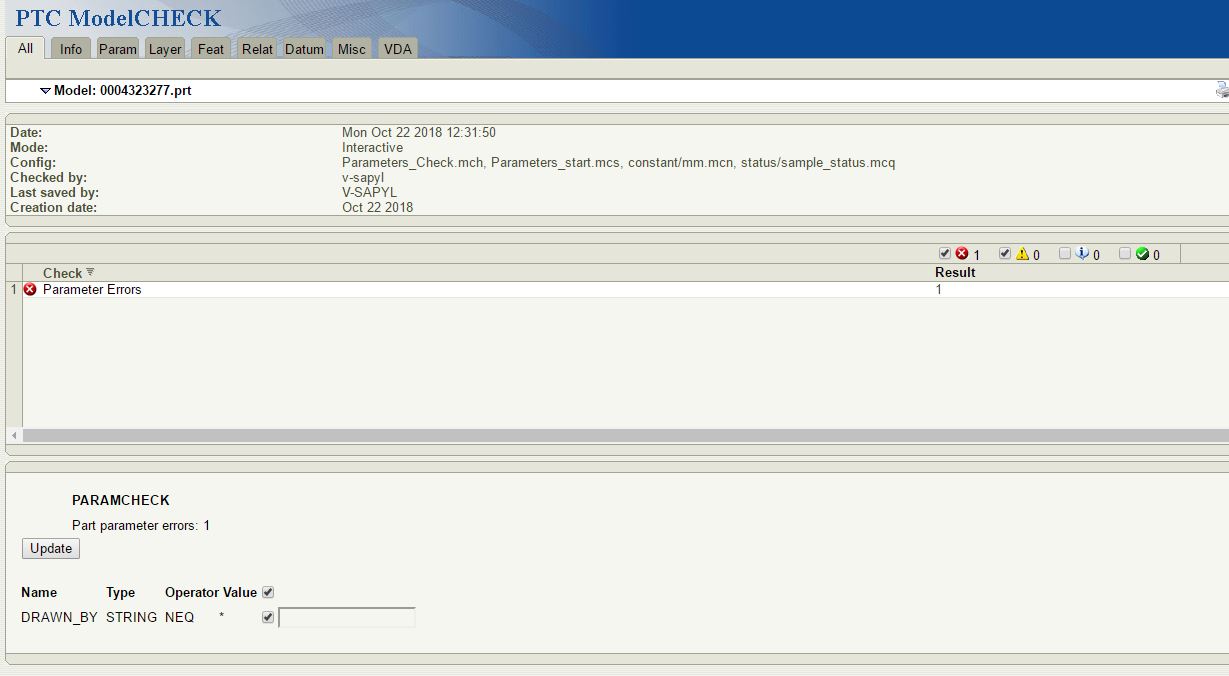Uncheck the Value checkbox in the DRAWN_BY row
This screenshot has width=1229, height=676.
pyautogui.click(x=267, y=617)
